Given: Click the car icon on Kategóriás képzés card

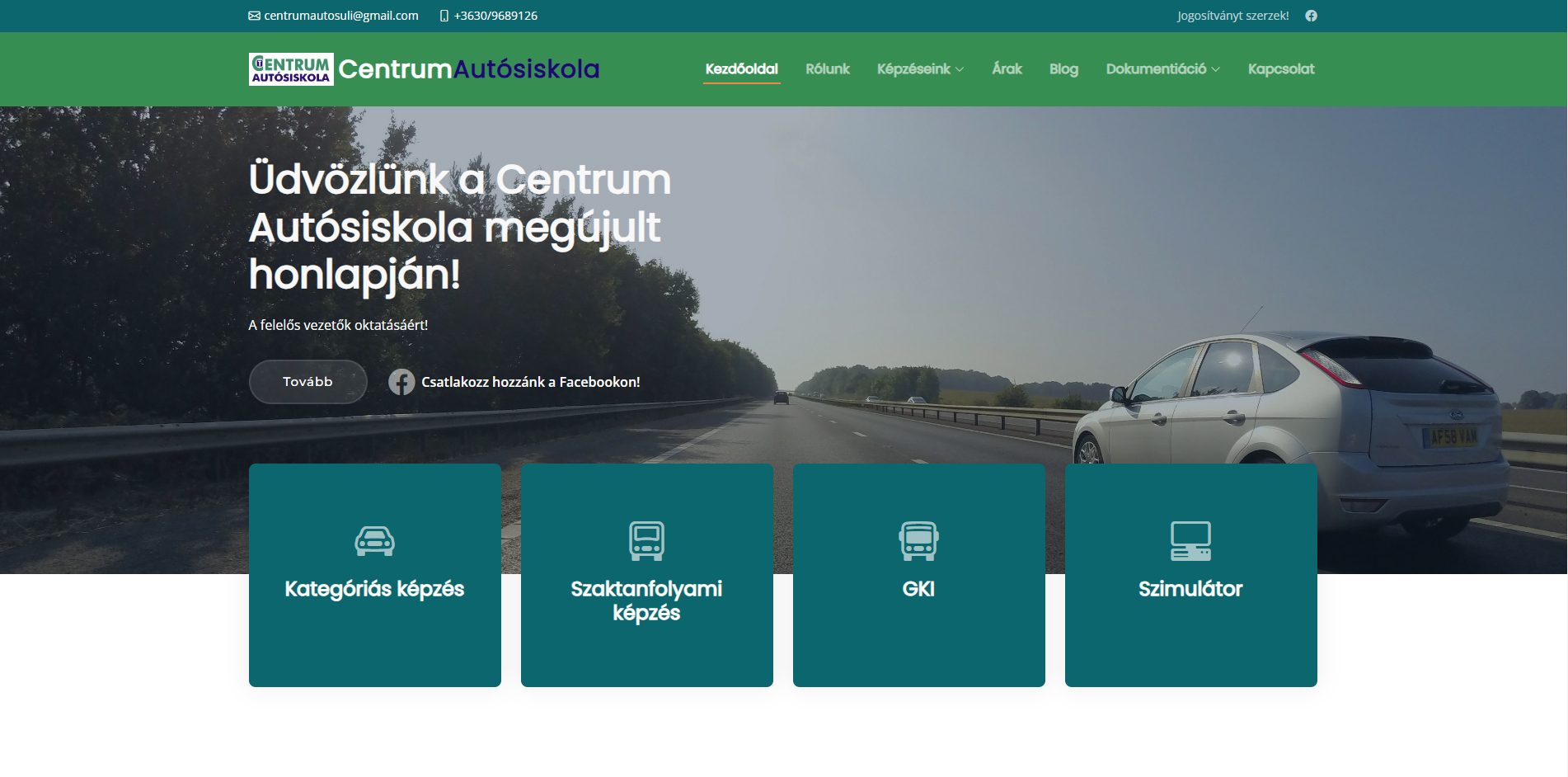Looking at the screenshot, I should (x=374, y=541).
